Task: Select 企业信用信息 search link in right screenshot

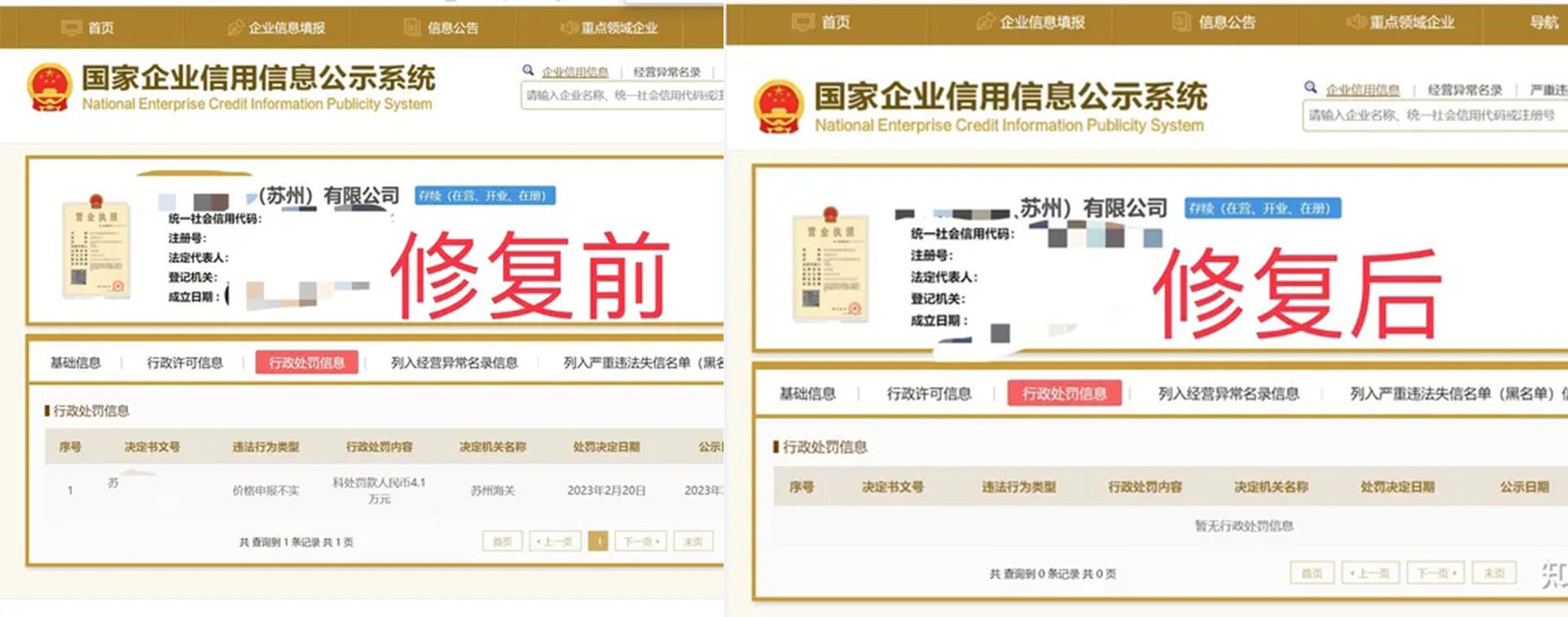Action: [1363, 90]
